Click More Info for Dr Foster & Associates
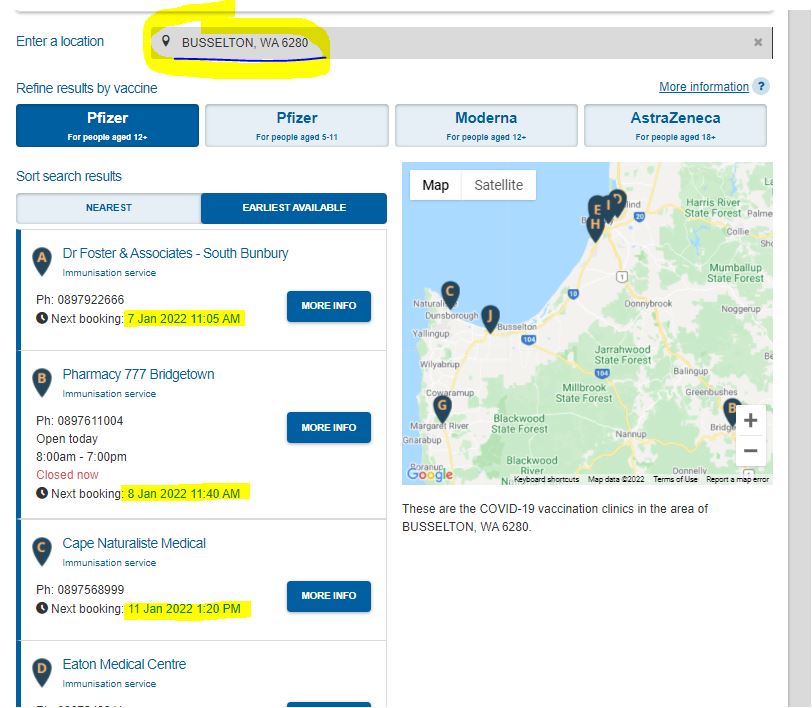The height and width of the screenshot is (708, 812). coord(329,306)
